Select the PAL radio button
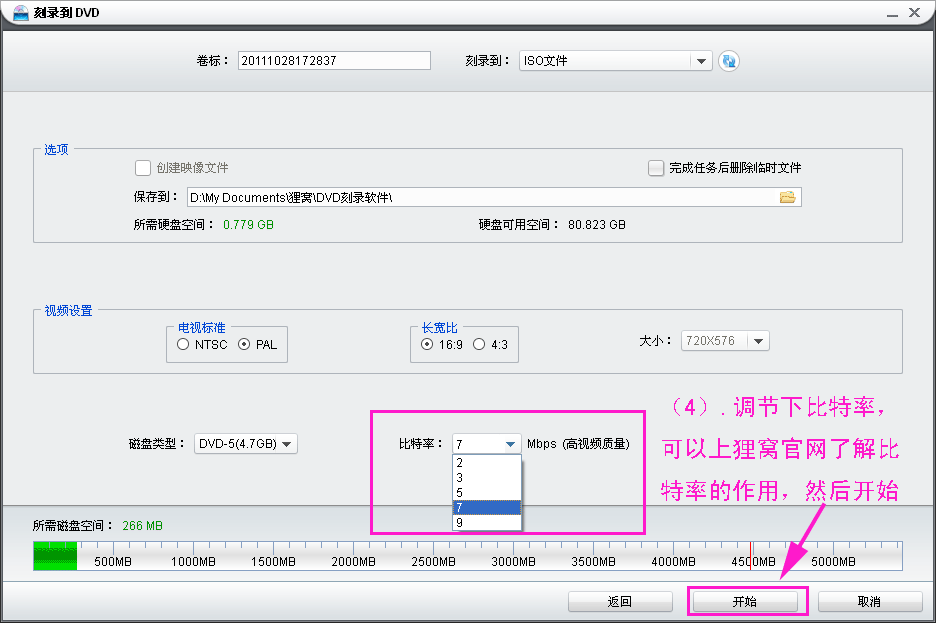Image resolution: width=936 pixels, height=623 pixels. 244,344
